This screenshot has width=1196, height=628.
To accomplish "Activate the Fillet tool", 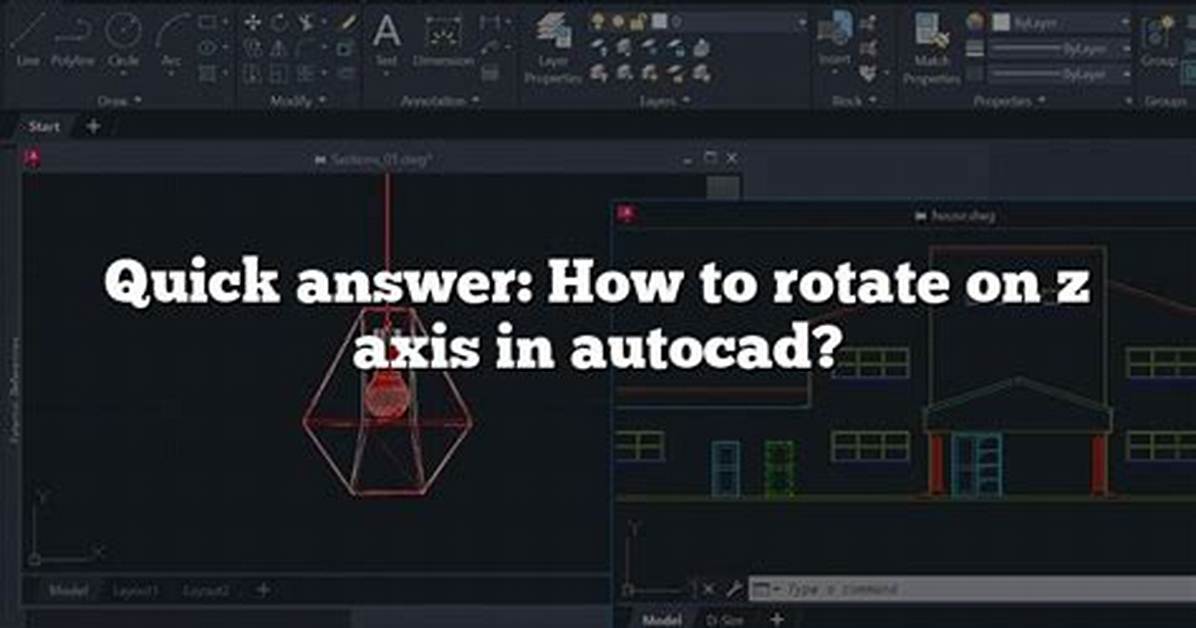I will [305, 48].
